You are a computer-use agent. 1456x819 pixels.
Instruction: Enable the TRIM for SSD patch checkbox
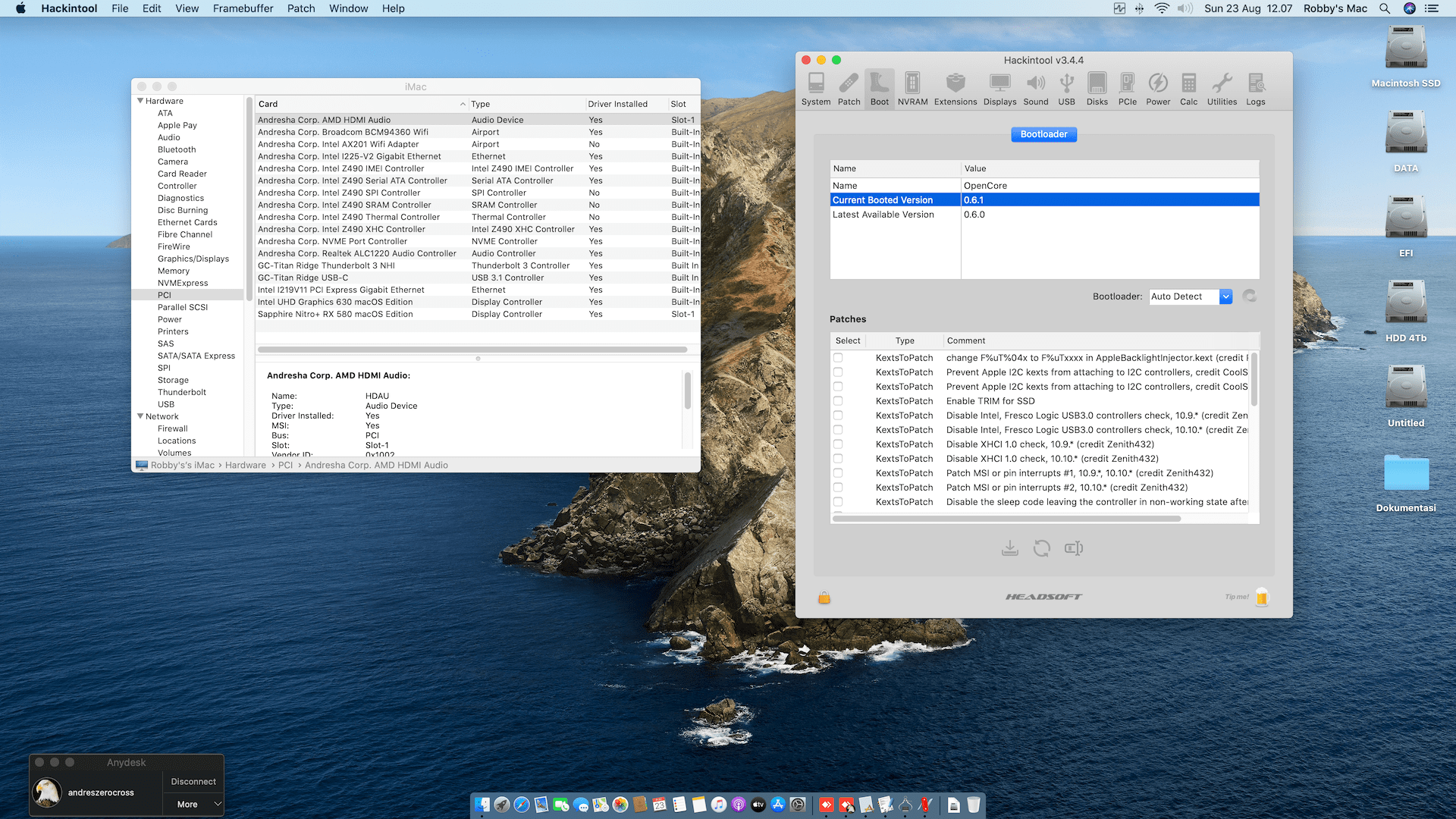838,401
